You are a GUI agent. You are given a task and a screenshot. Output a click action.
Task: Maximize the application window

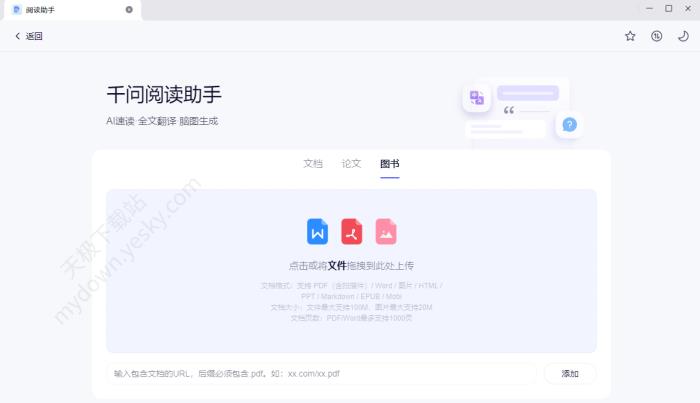point(668,8)
